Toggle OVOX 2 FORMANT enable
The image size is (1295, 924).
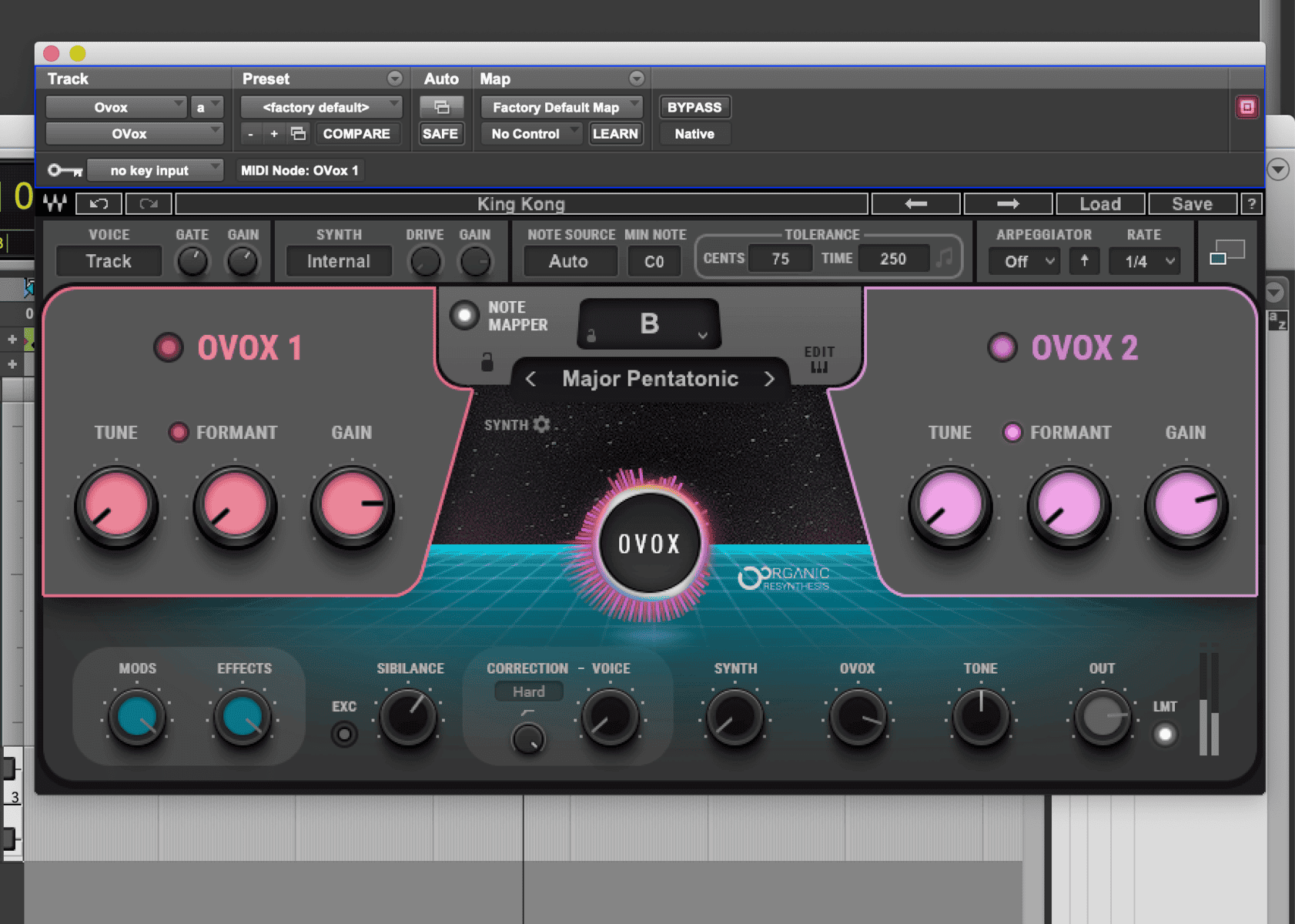(x=1012, y=432)
